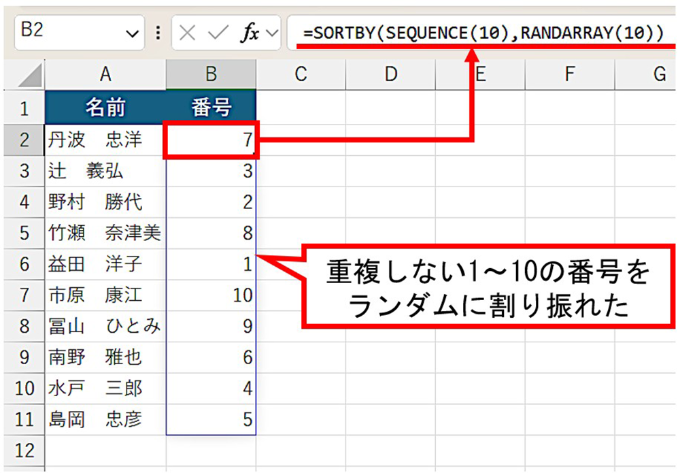This screenshot has width=680, height=473.
Task: Select cell with 市原 康江
Action: click(105, 295)
